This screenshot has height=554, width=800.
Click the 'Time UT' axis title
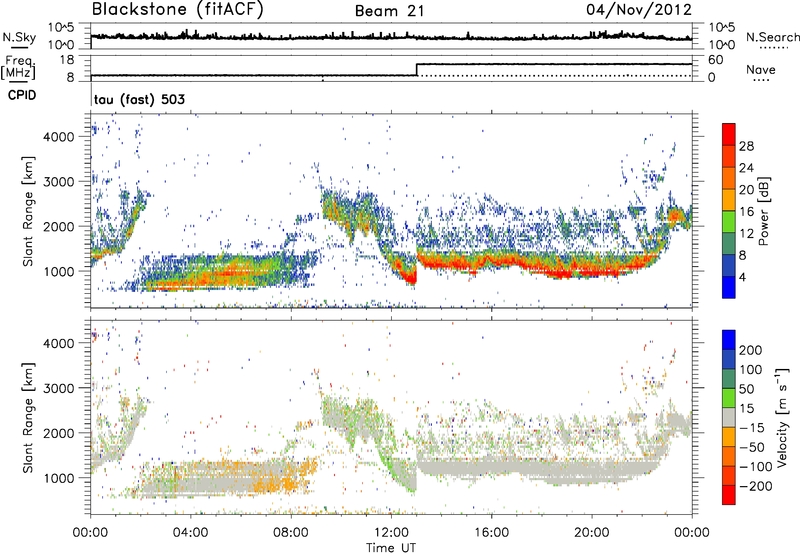tap(391, 548)
